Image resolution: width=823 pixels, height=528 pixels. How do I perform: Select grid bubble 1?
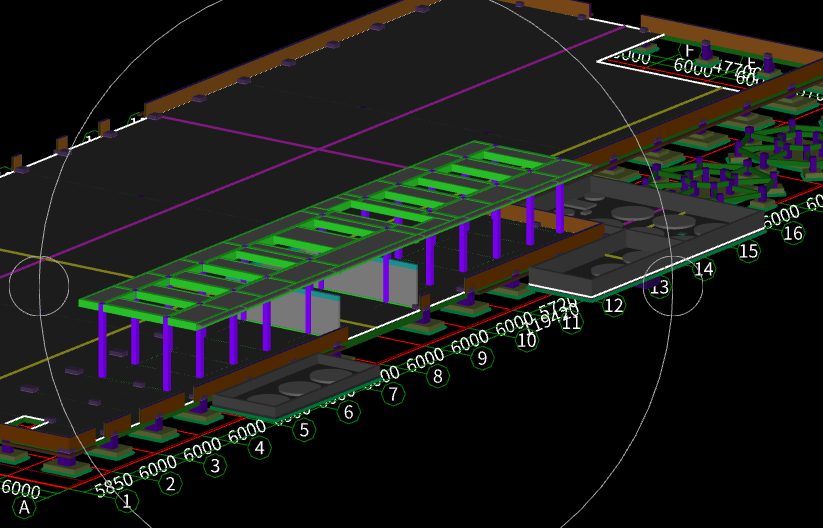tap(126, 501)
